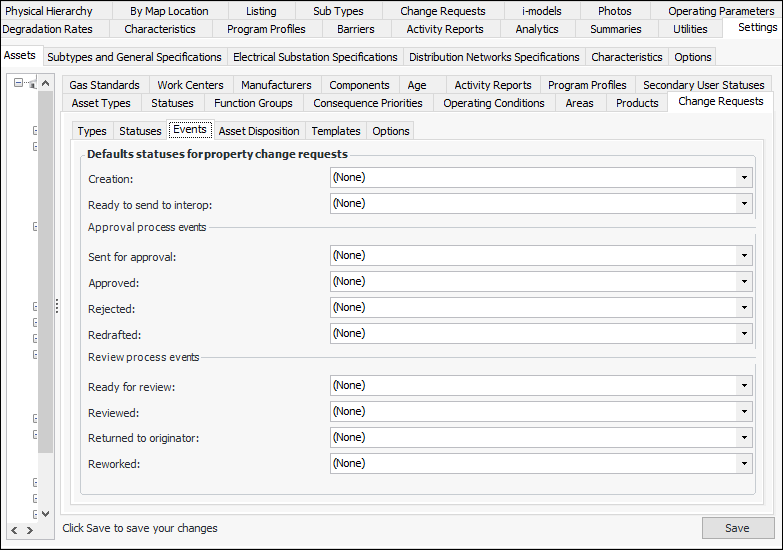
Task: Select the Consequence Priorities tab
Action: [x=368, y=103]
